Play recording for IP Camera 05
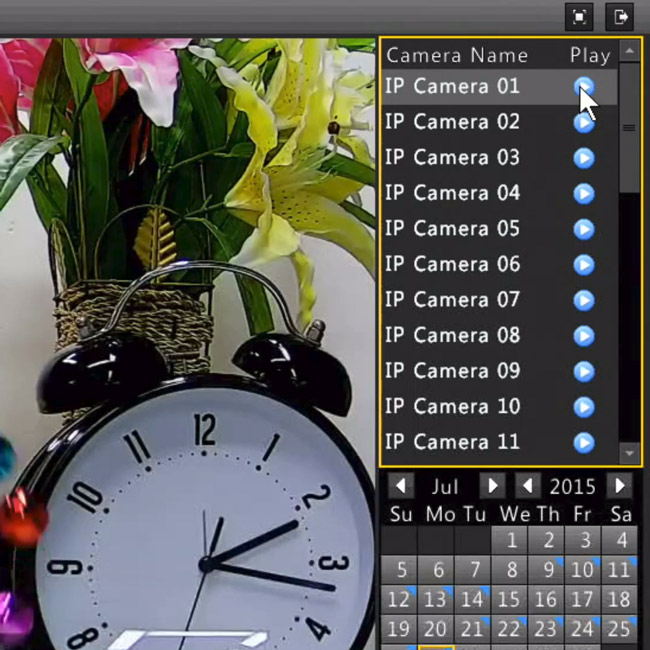The image size is (650, 650). (584, 229)
